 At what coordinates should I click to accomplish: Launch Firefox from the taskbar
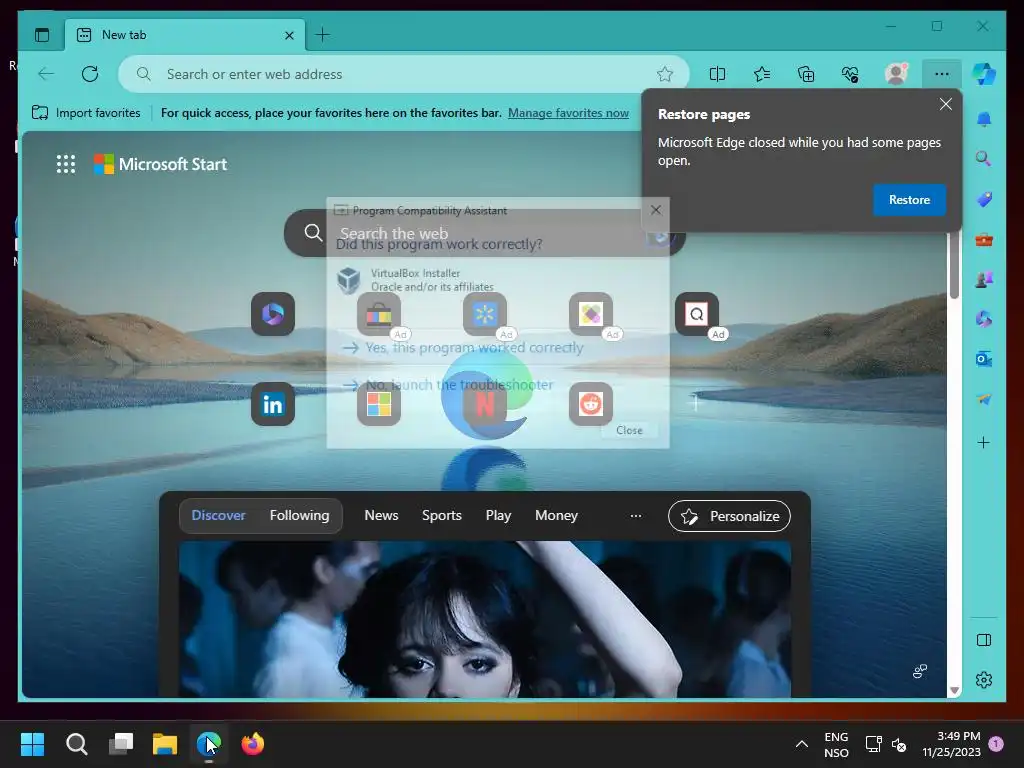(x=253, y=744)
